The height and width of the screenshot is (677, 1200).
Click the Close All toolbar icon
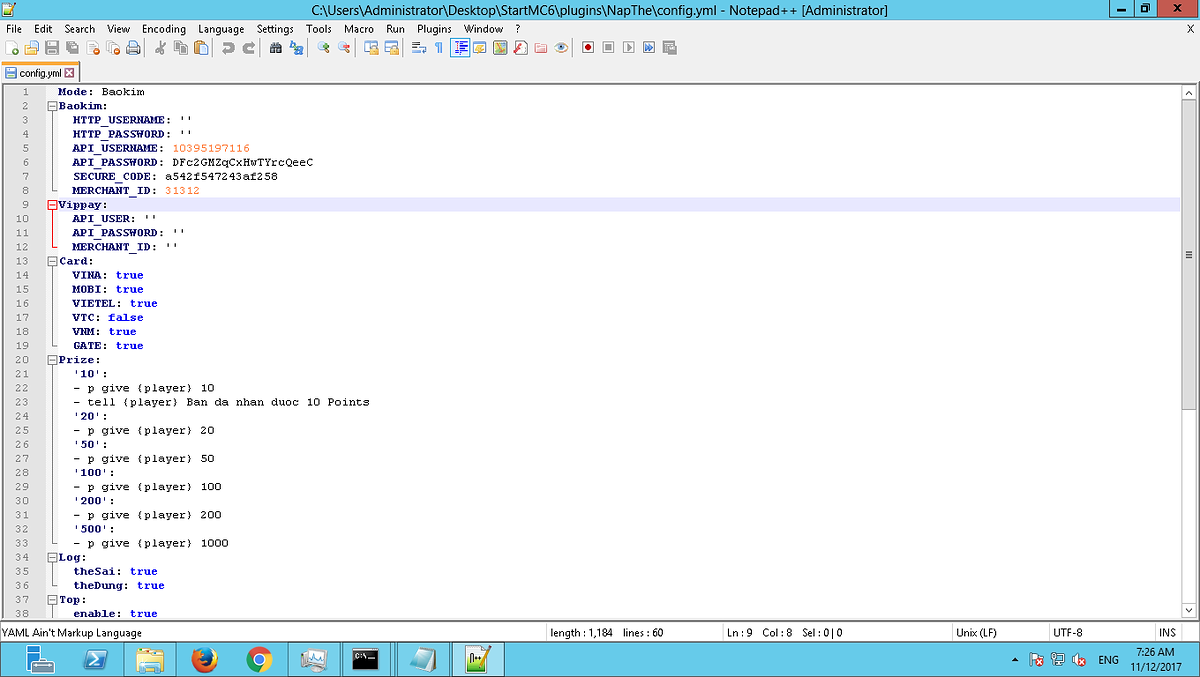click(112, 47)
